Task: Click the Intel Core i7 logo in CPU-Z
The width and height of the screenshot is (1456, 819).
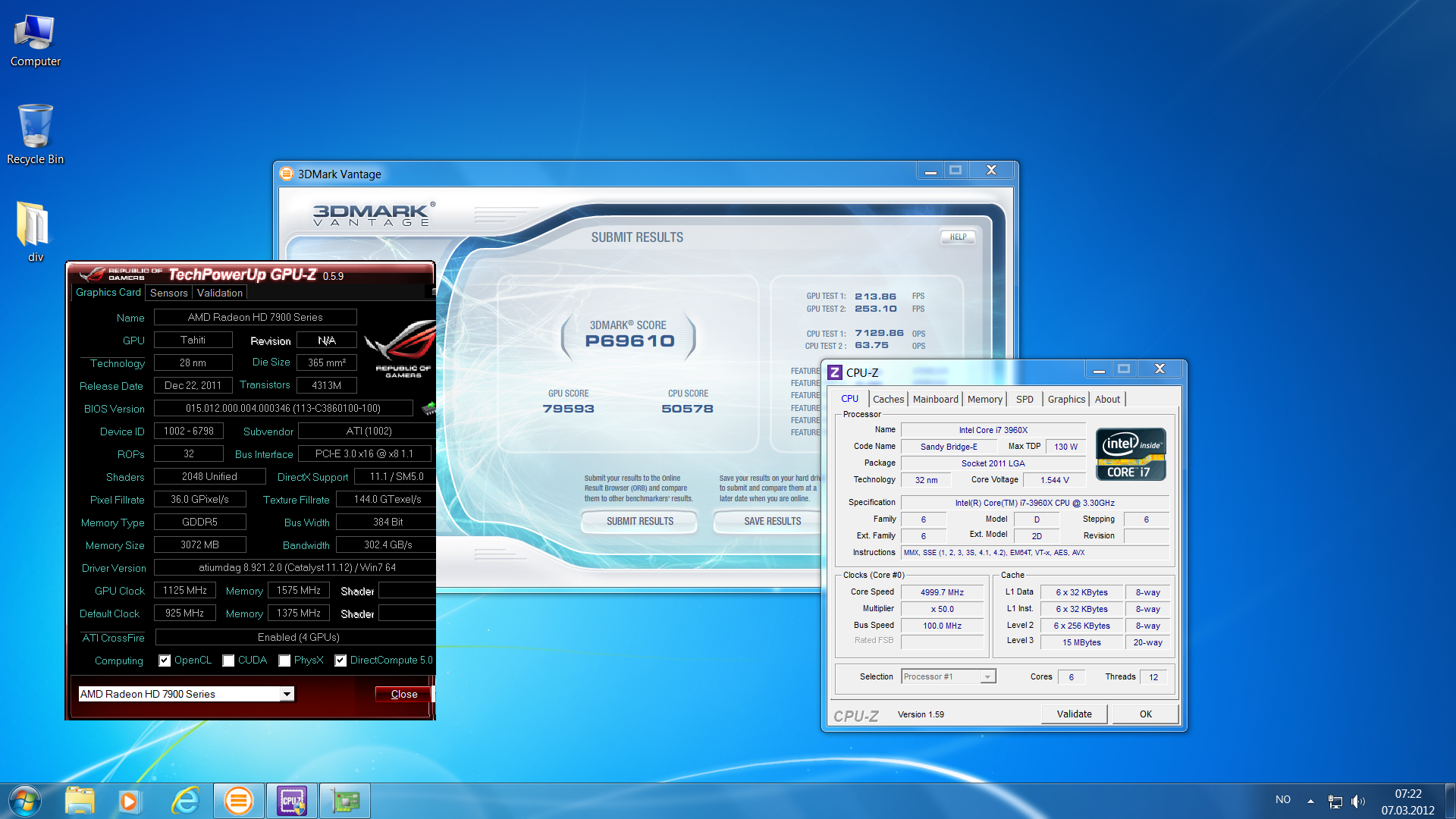Action: 1131,453
